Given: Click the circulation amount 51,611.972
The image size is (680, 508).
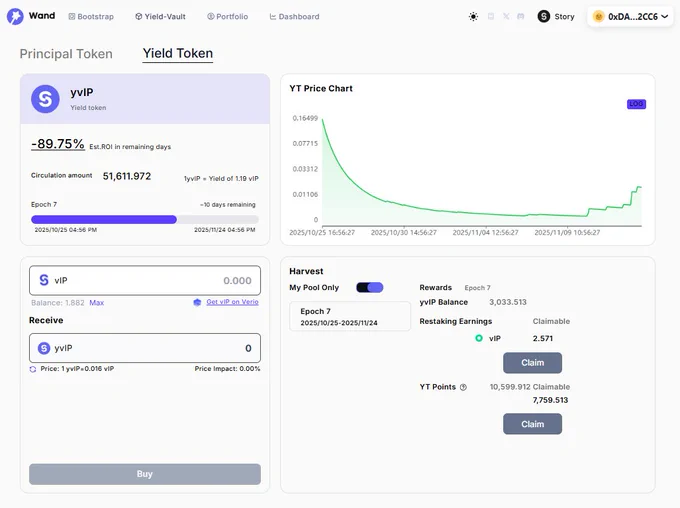Looking at the screenshot, I should 127,176.
